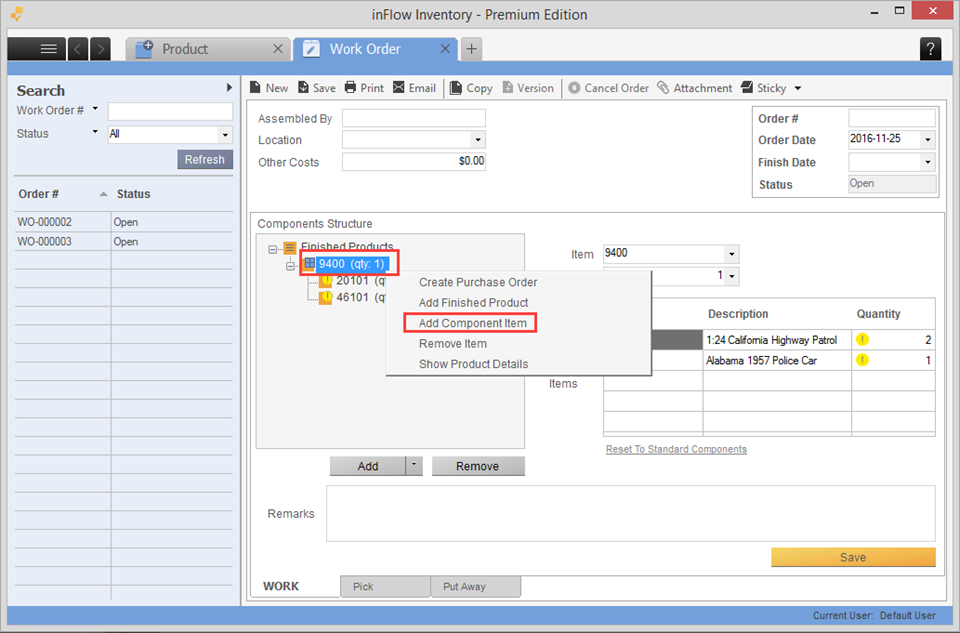960x633 pixels.
Task: Open the quantity dropdown showing 1
Action: (732, 276)
